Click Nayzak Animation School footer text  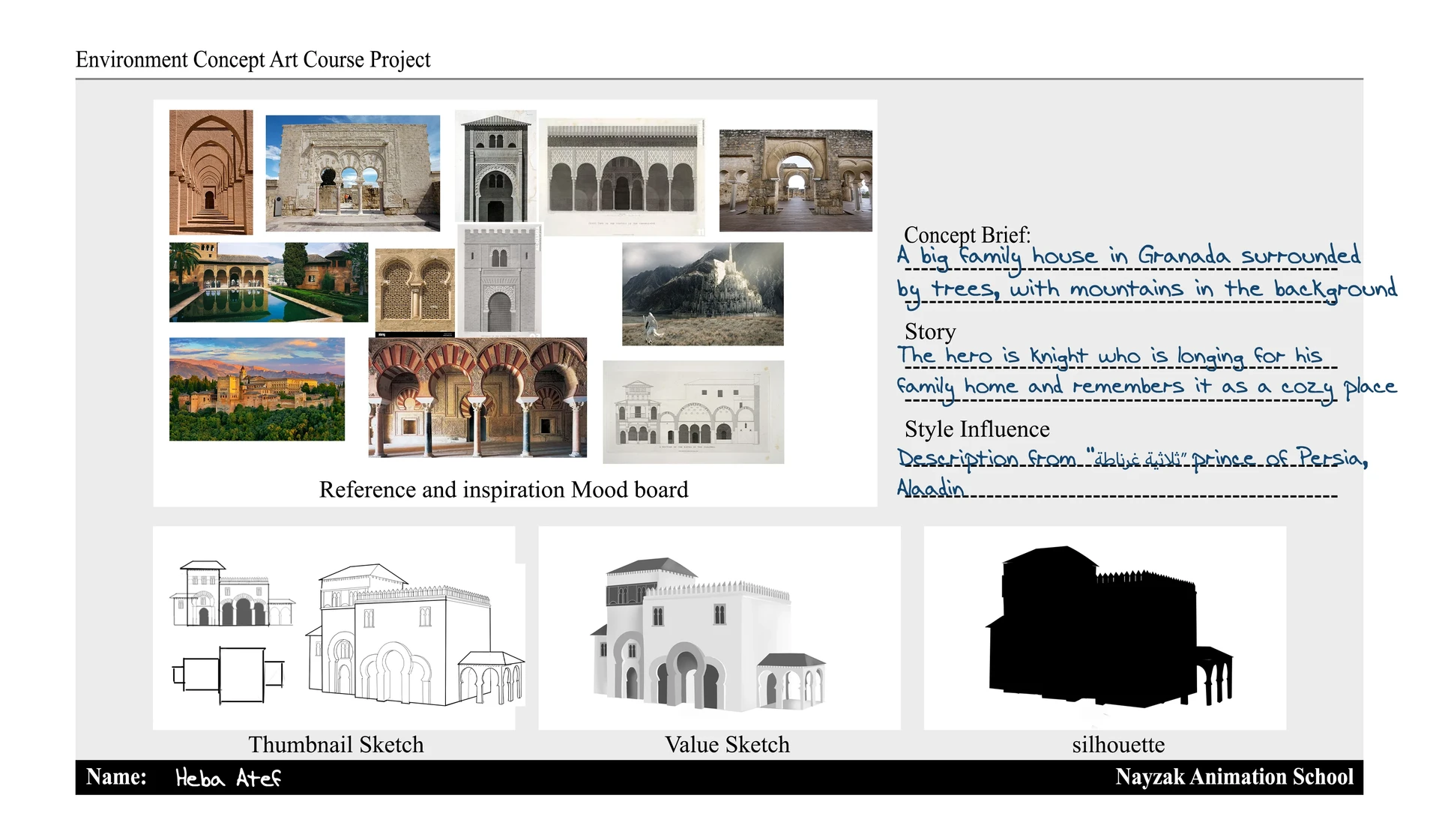point(1234,777)
